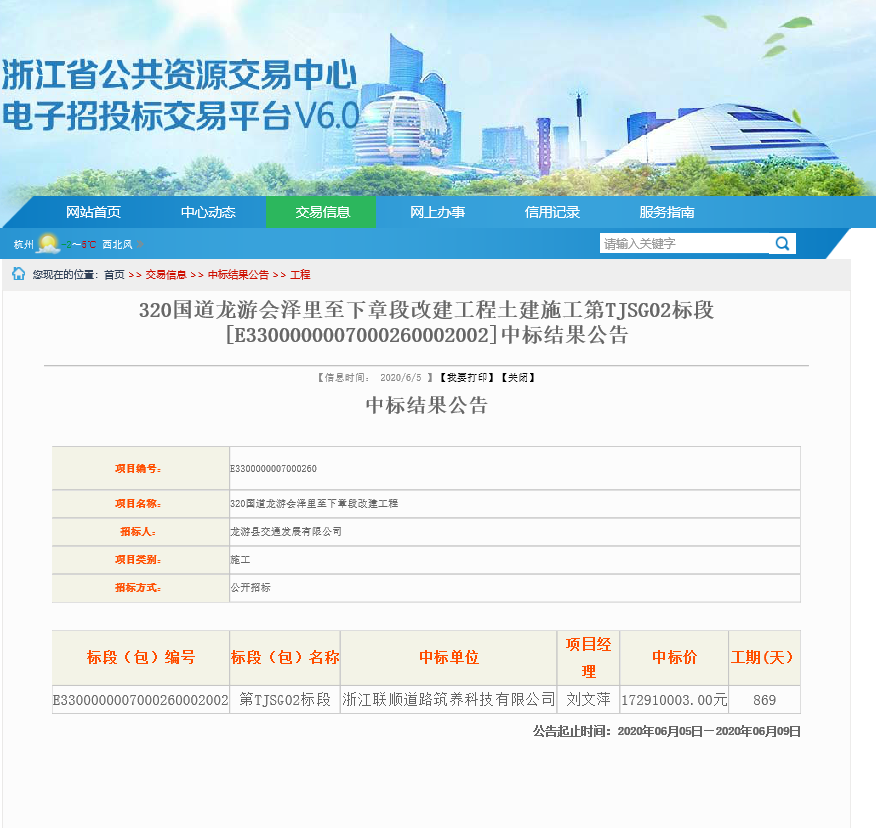Image resolution: width=876 pixels, height=828 pixels.
Task: Open the 服务指南 menu
Action: tap(667, 212)
